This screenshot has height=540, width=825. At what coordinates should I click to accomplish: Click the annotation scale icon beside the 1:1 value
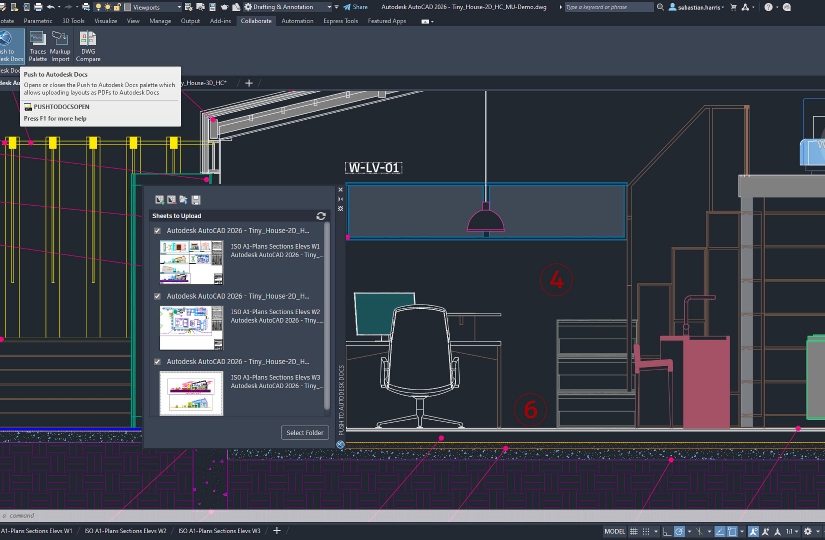pos(777,532)
